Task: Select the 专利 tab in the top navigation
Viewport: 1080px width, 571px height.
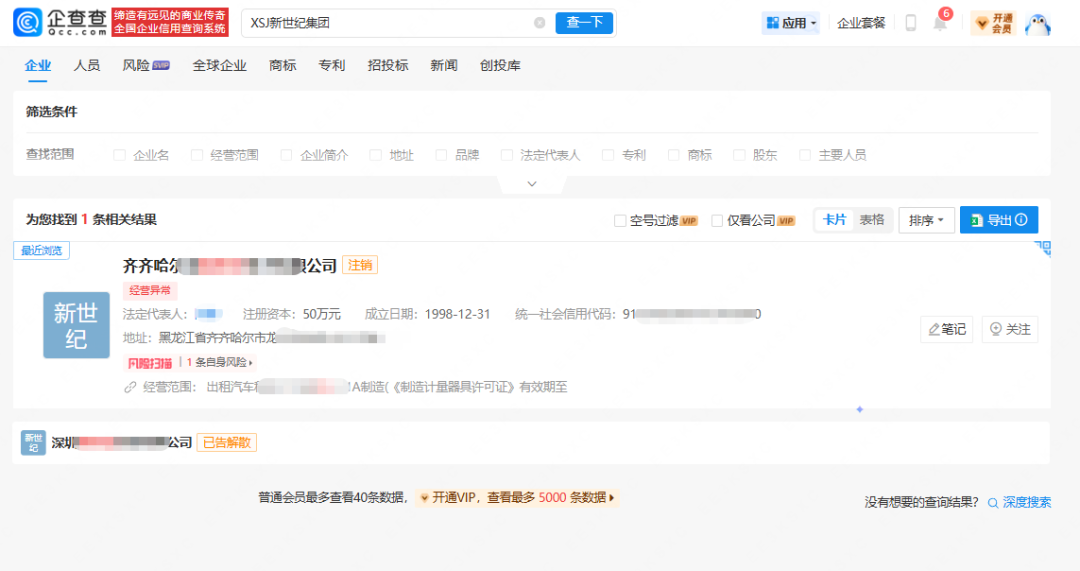Action: [331, 65]
